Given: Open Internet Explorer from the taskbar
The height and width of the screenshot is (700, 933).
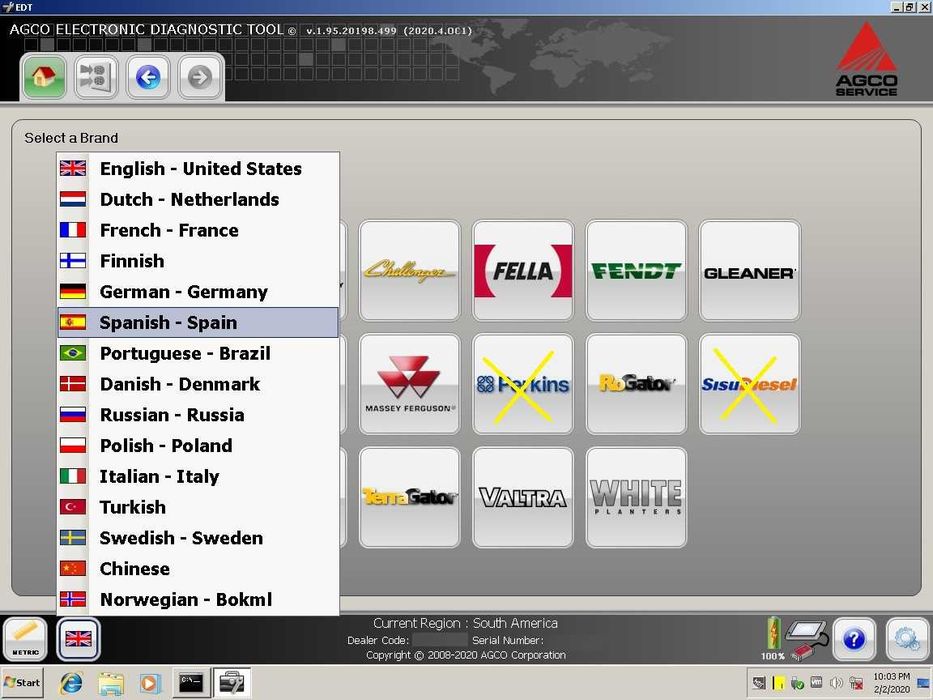Looking at the screenshot, I should click(x=71, y=683).
